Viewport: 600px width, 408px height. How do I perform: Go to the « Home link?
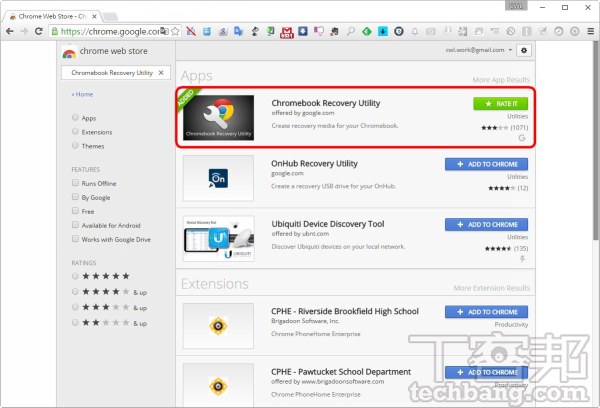pyautogui.click(x=82, y=94)
